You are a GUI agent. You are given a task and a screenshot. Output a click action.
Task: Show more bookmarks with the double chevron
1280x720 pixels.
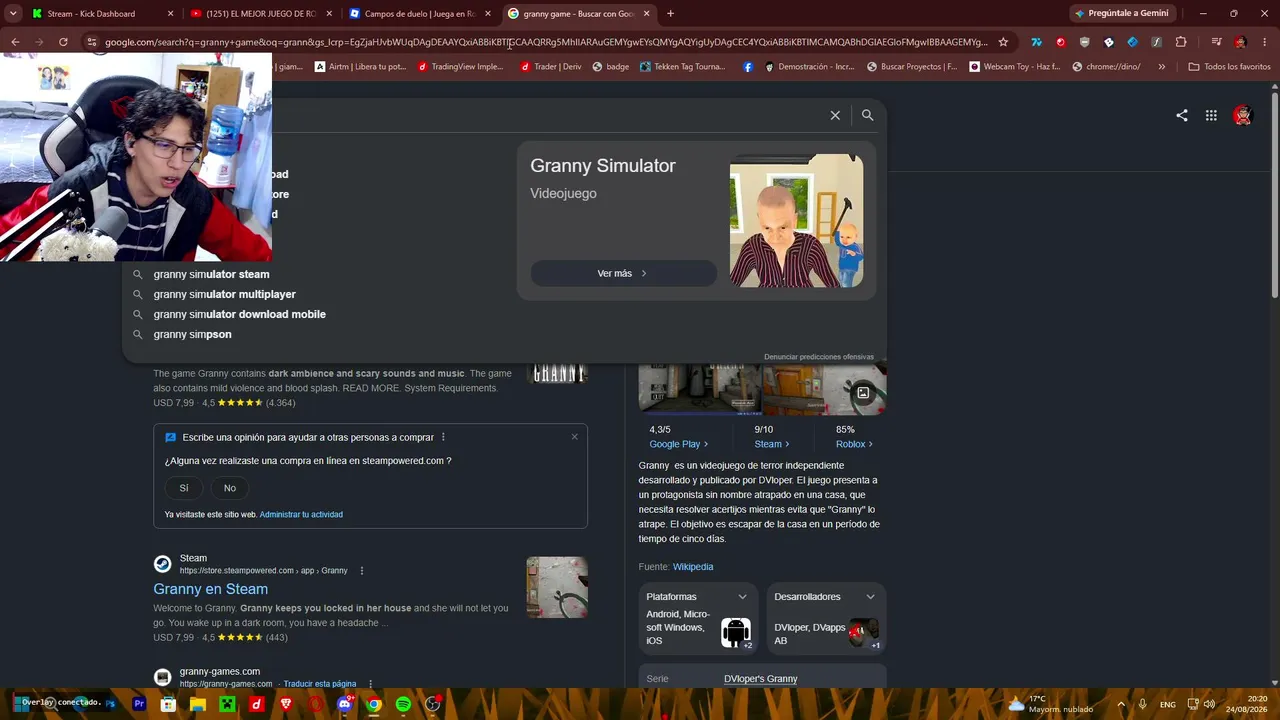1161,67
